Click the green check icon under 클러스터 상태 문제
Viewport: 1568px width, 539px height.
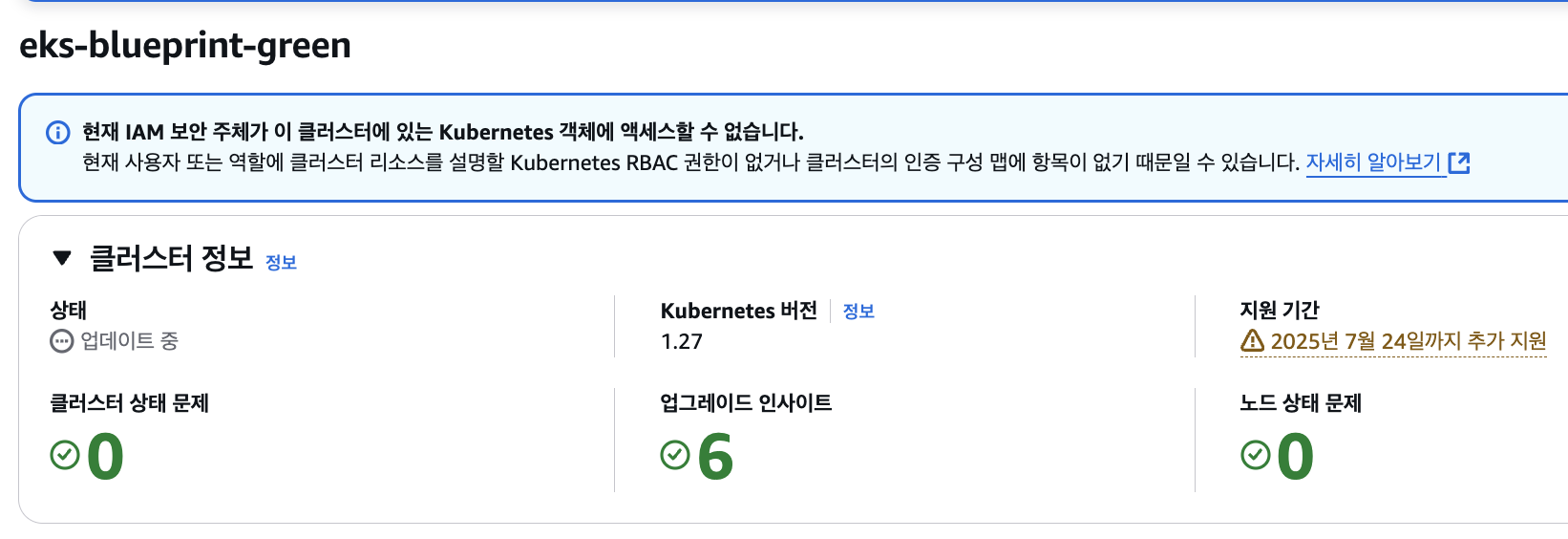[65, 456]
